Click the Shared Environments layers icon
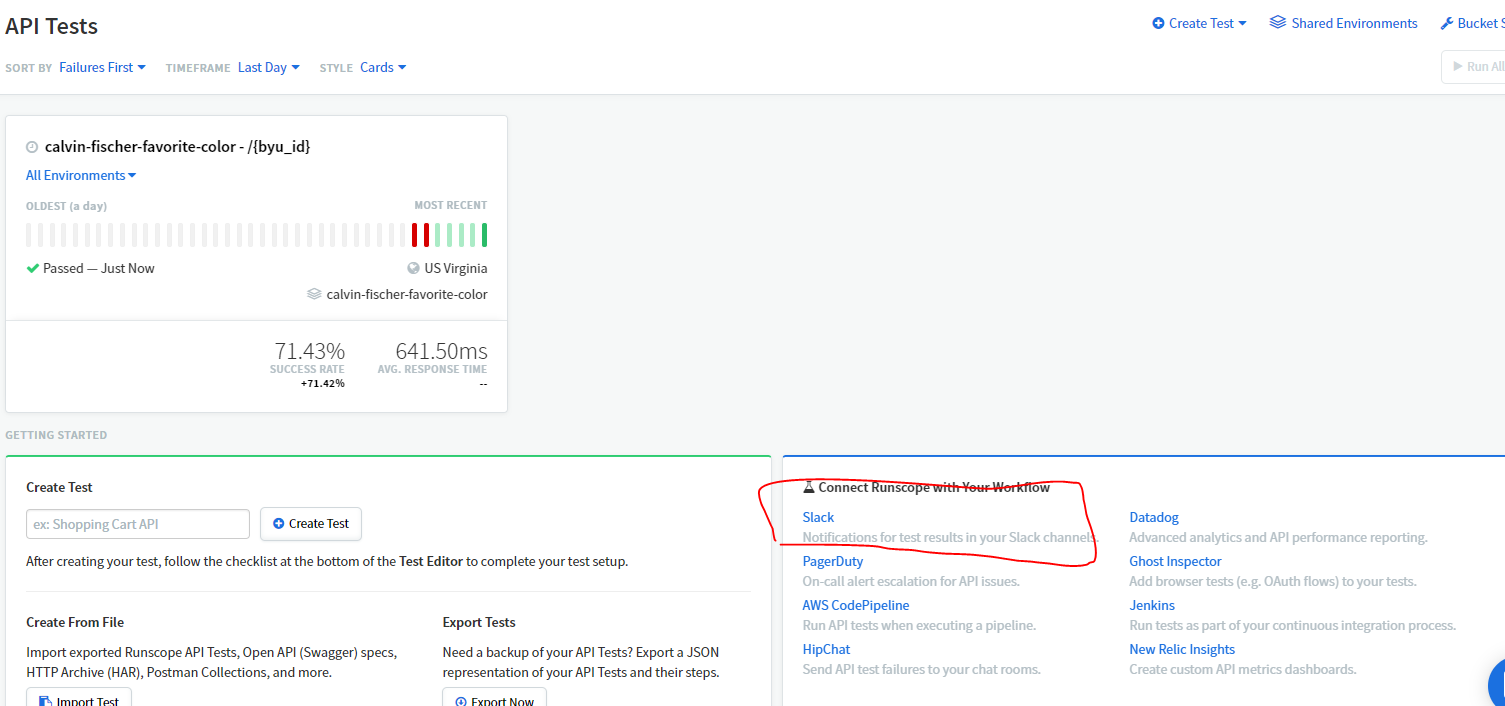1505x706 pixels. [1277, 23]
